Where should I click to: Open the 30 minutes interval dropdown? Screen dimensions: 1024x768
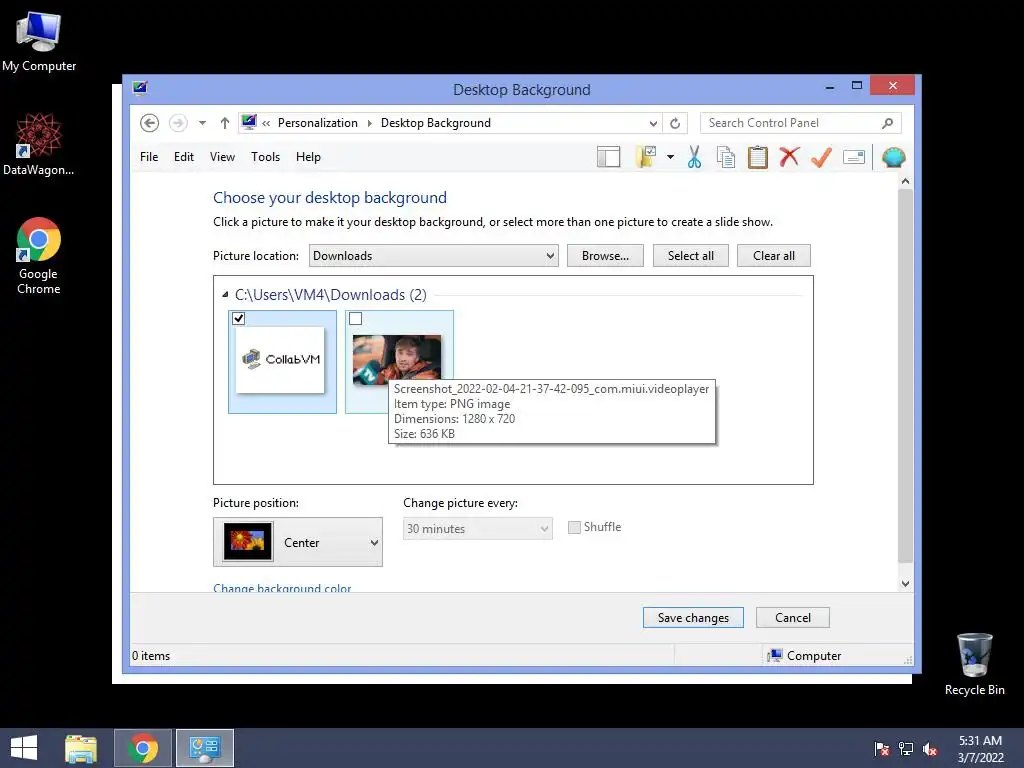click(x=477, y=528)
